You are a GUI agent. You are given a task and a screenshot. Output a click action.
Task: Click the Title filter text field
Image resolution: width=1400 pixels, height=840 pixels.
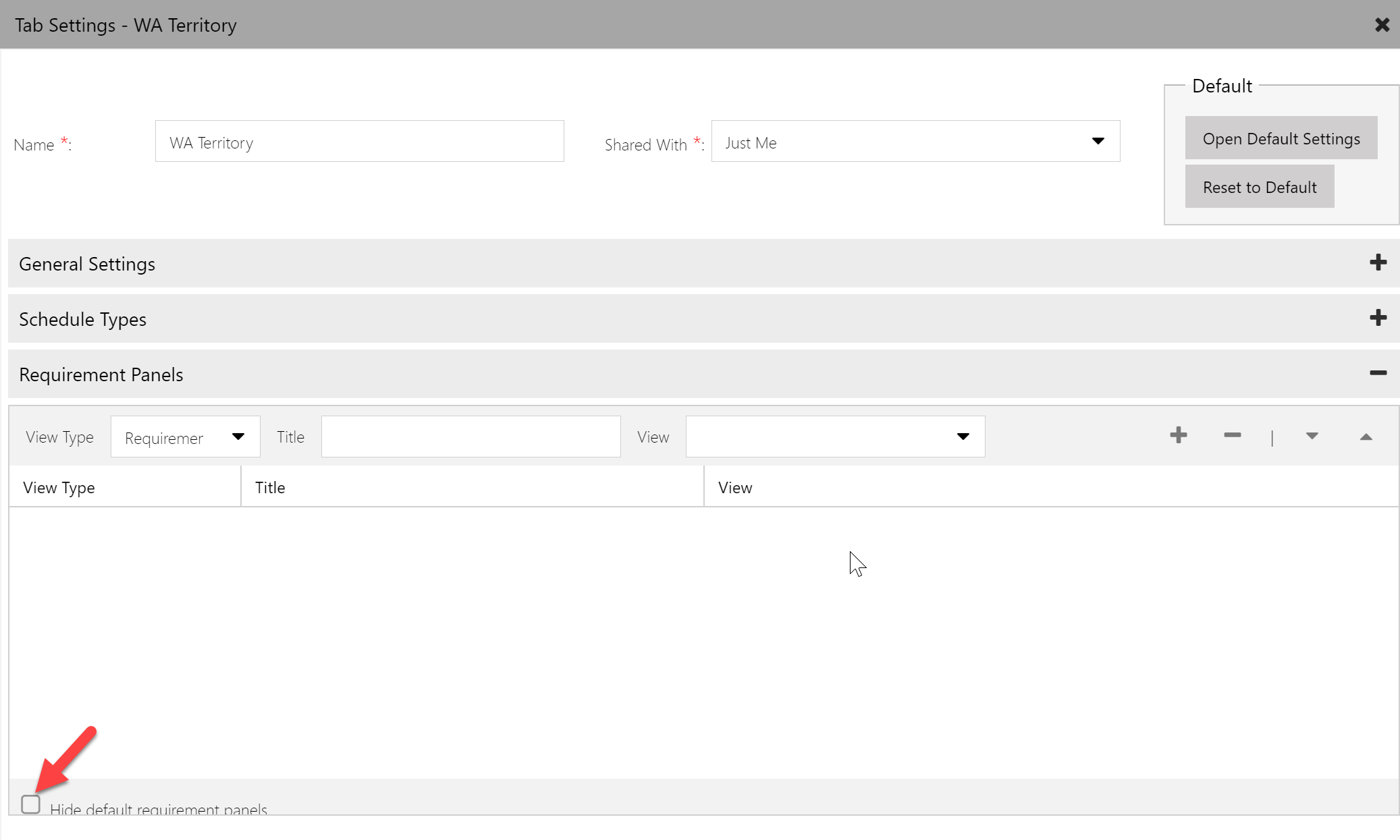click(470, 437)
